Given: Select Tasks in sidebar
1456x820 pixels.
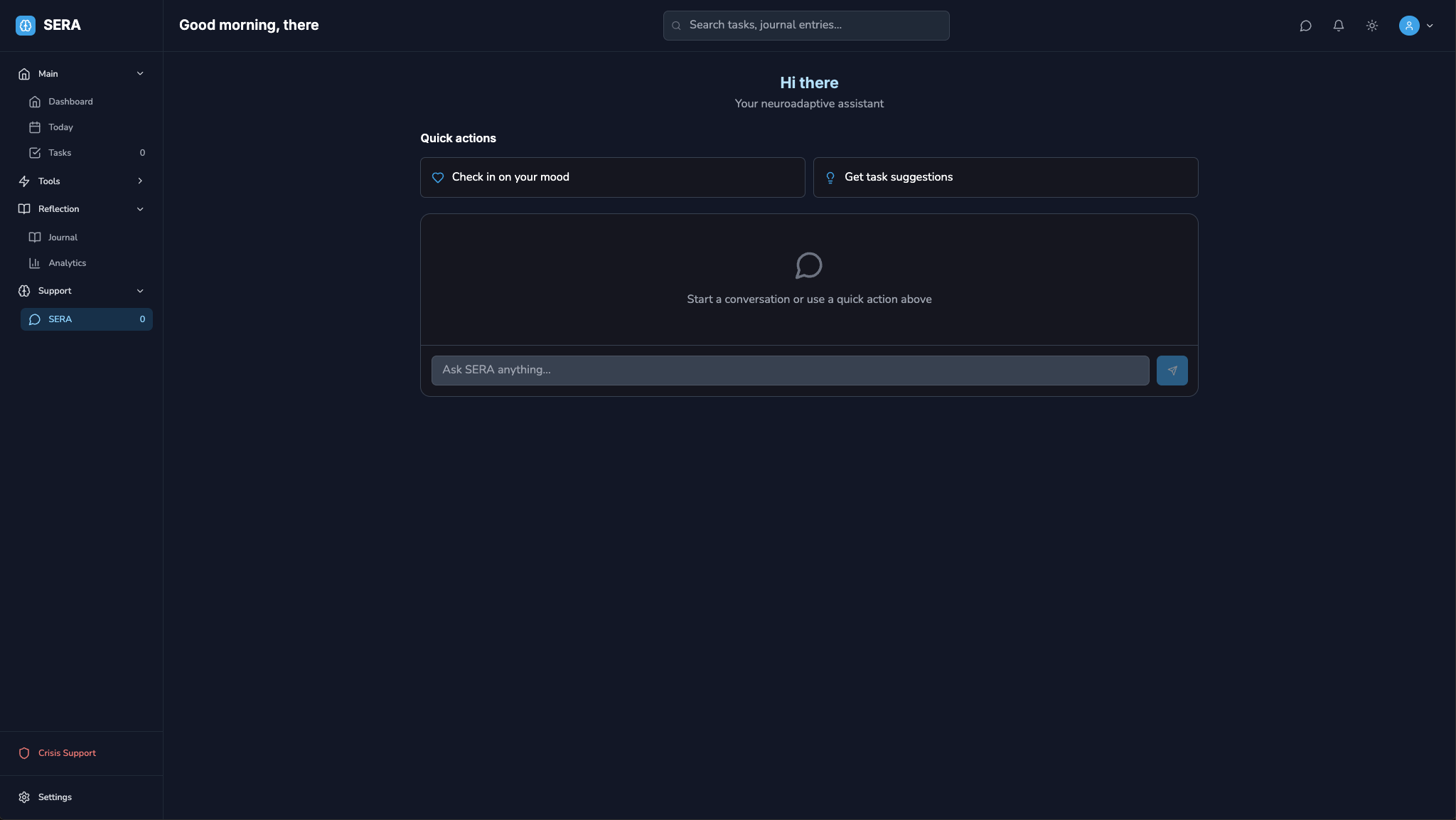Looking at the screenshot, I should tap(60, 153).
